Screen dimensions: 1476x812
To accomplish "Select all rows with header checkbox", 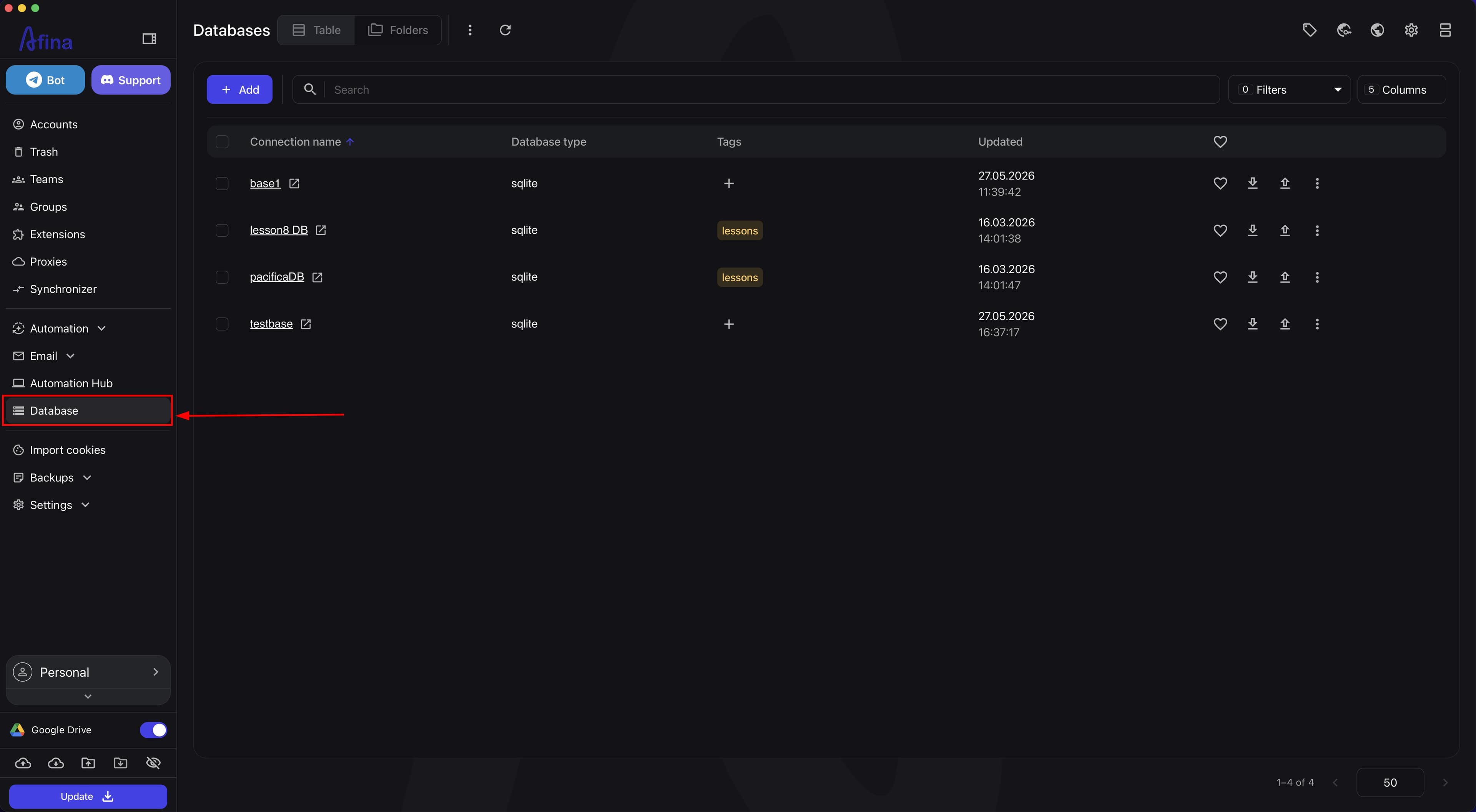I will [222, 141].
